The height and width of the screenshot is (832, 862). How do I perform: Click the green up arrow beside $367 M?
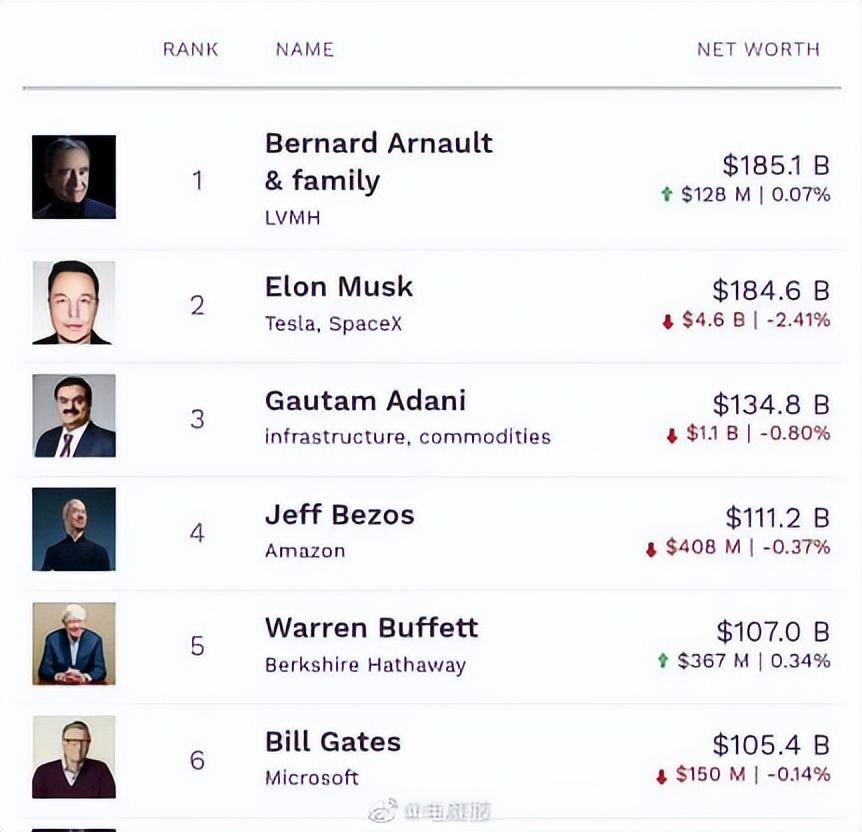click(663, 661)
